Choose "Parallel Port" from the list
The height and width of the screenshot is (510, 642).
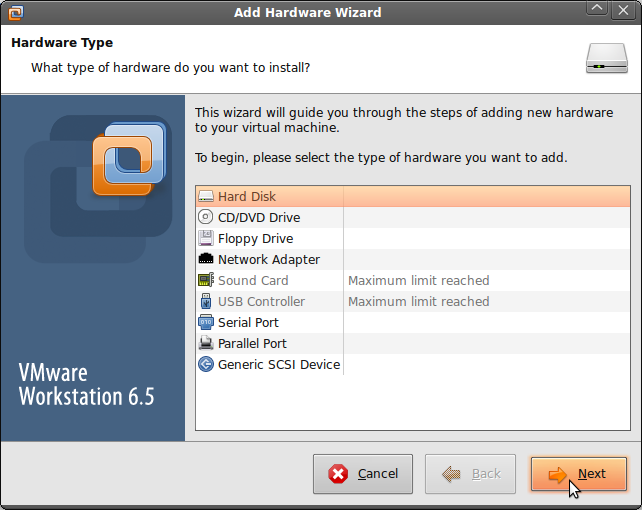pos(252,343)
